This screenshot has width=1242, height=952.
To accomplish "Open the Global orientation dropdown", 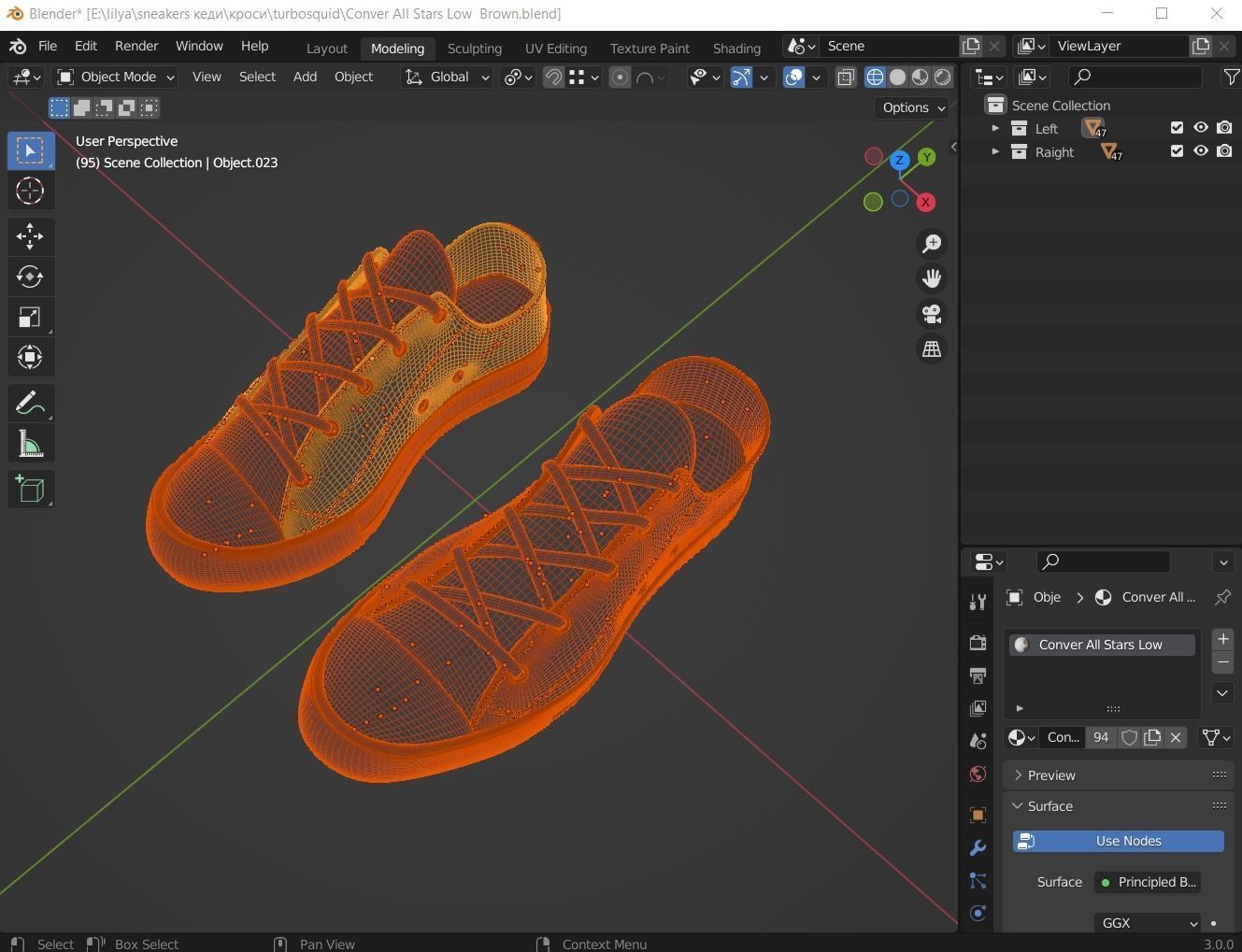I will click(x=448, y=77).
